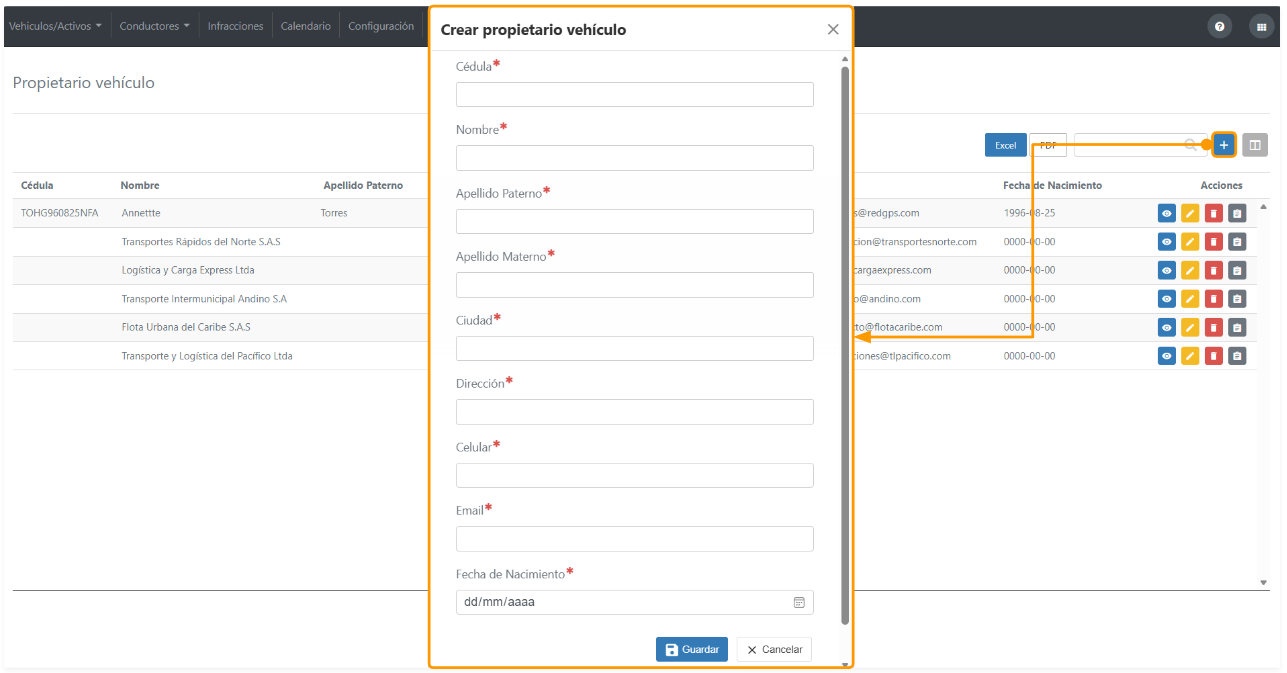Edit the Annettte row with pencil icon
1287x673 pixels.
tap(1190, 213)
